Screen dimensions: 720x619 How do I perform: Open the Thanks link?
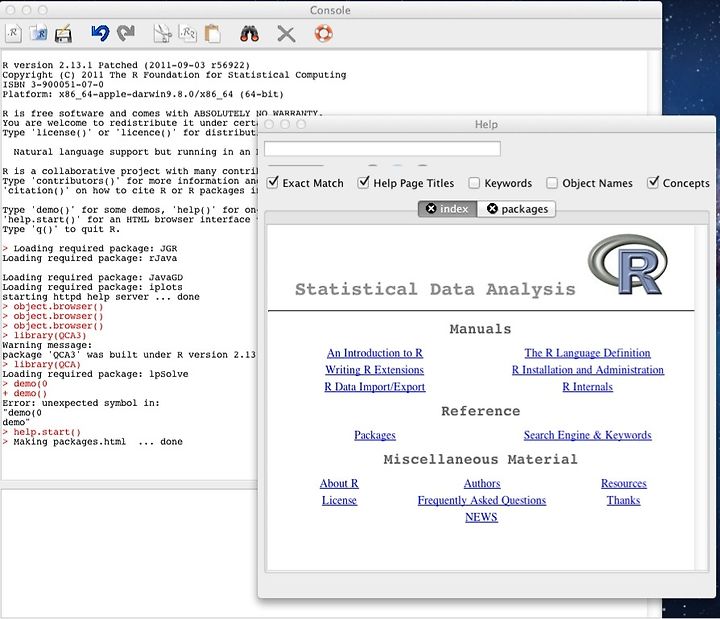pos(624,500)
